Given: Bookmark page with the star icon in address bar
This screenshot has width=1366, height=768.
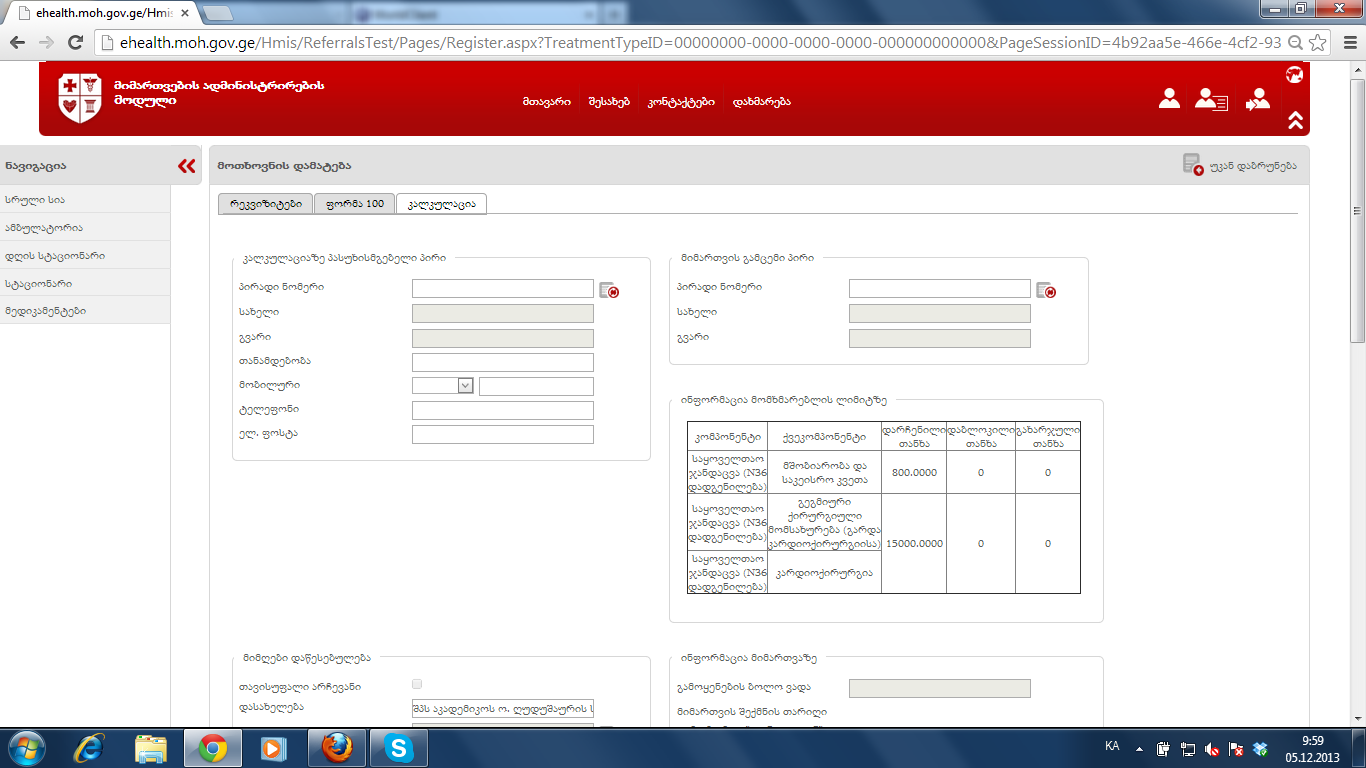Looking at the screenshot, I should 1318,43.
